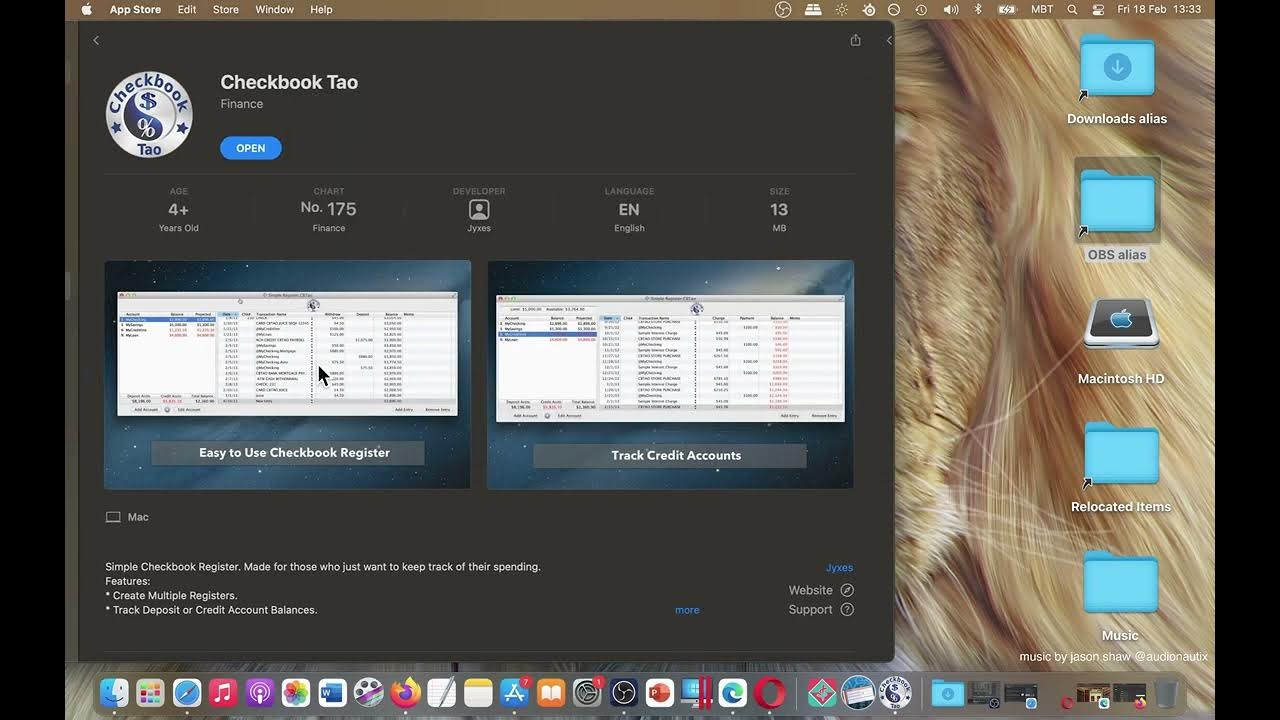Click the Checkbook Tao app icon
This screenshot has width=1280, height=720.
point(149,114)
